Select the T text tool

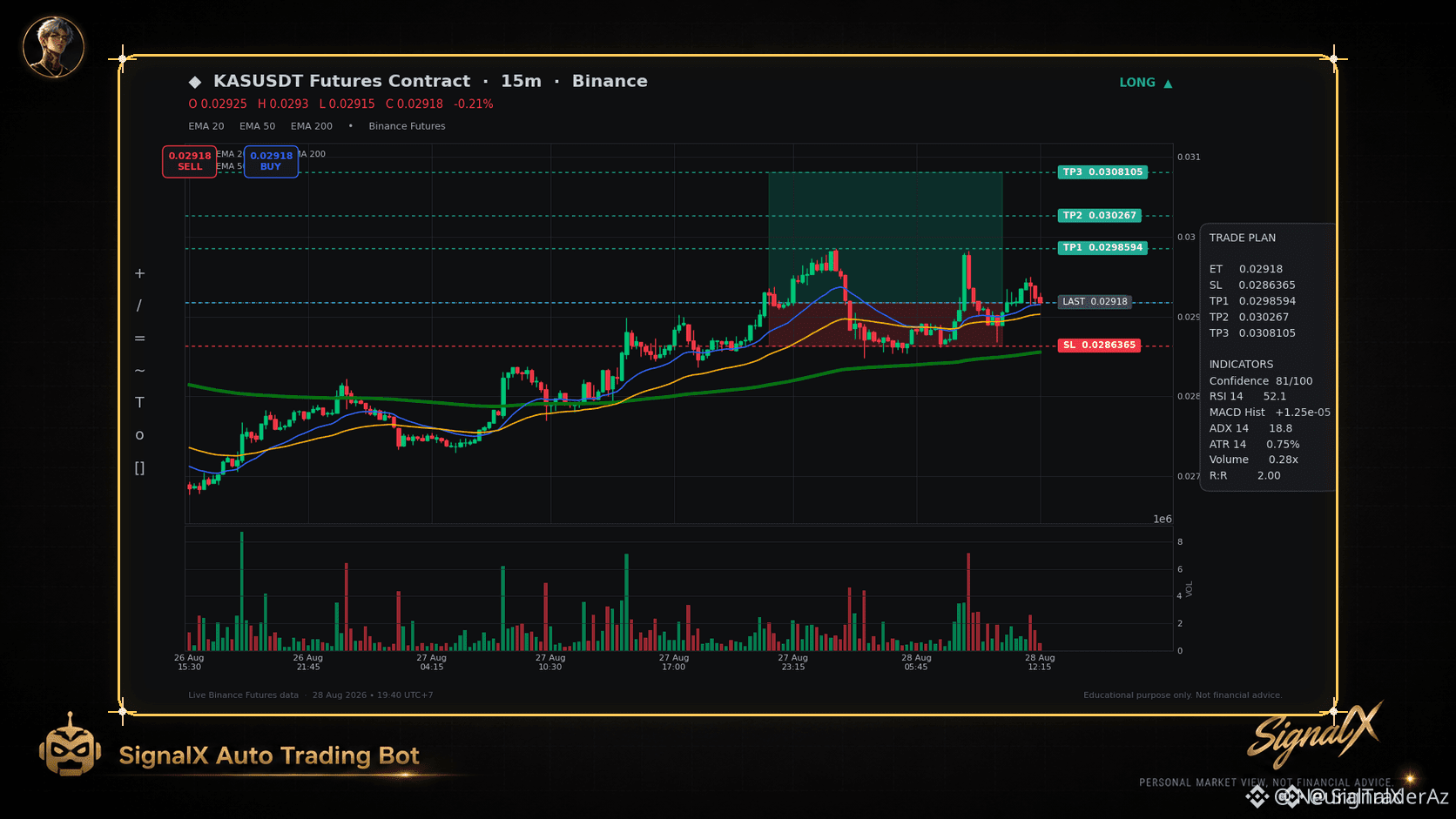[x=139, y=403]
